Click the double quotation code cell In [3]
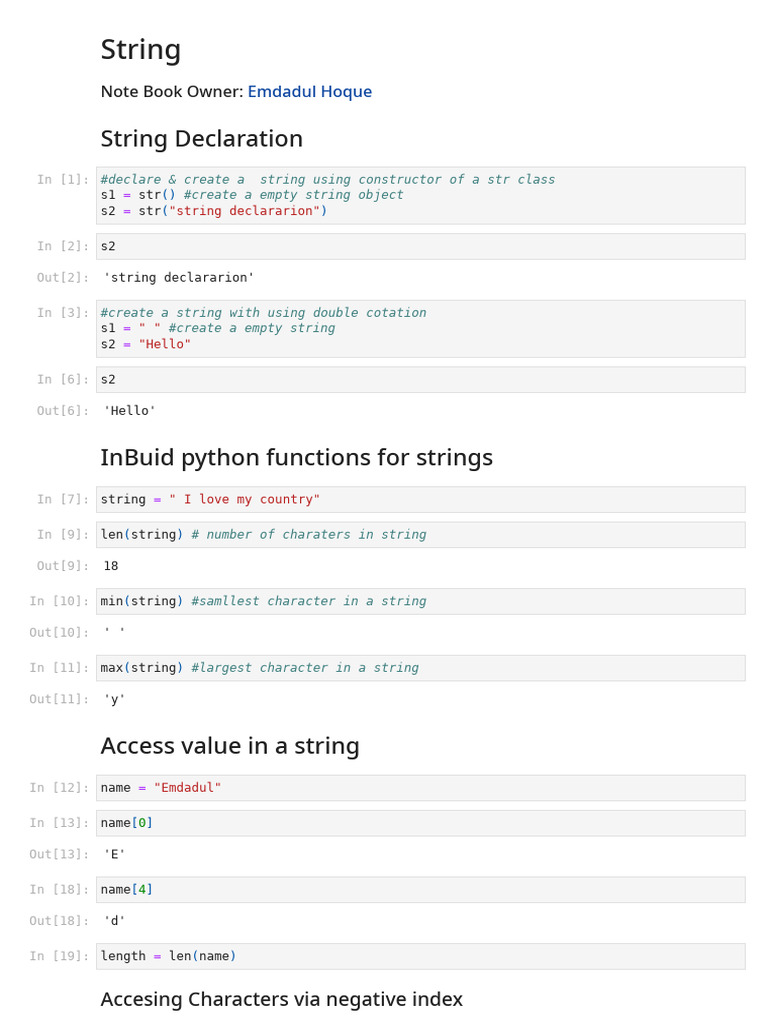Viewport: 768px width, 1024px height. coord(420,328)
